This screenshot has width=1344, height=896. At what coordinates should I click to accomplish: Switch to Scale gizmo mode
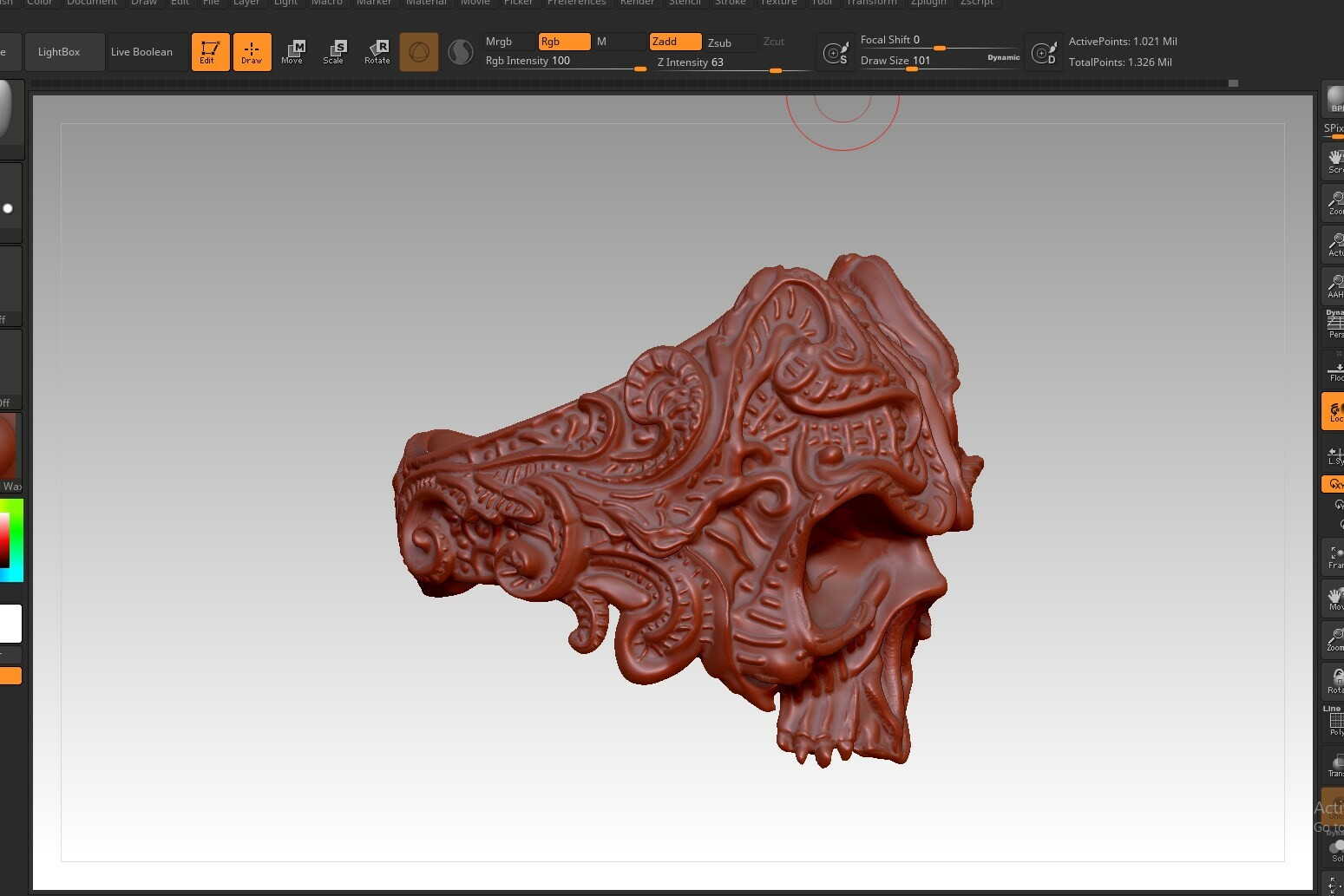coord(334,52)
